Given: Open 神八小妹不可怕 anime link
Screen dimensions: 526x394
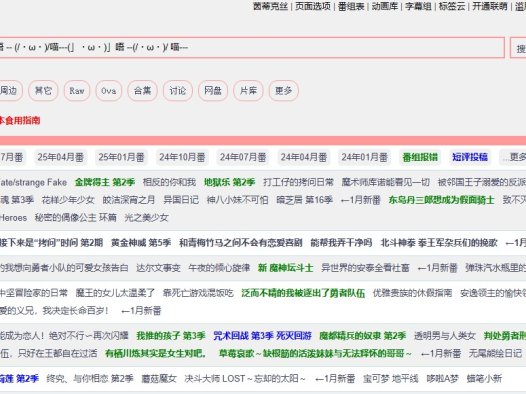Looking at the screenshot, I should coord(238,200).
